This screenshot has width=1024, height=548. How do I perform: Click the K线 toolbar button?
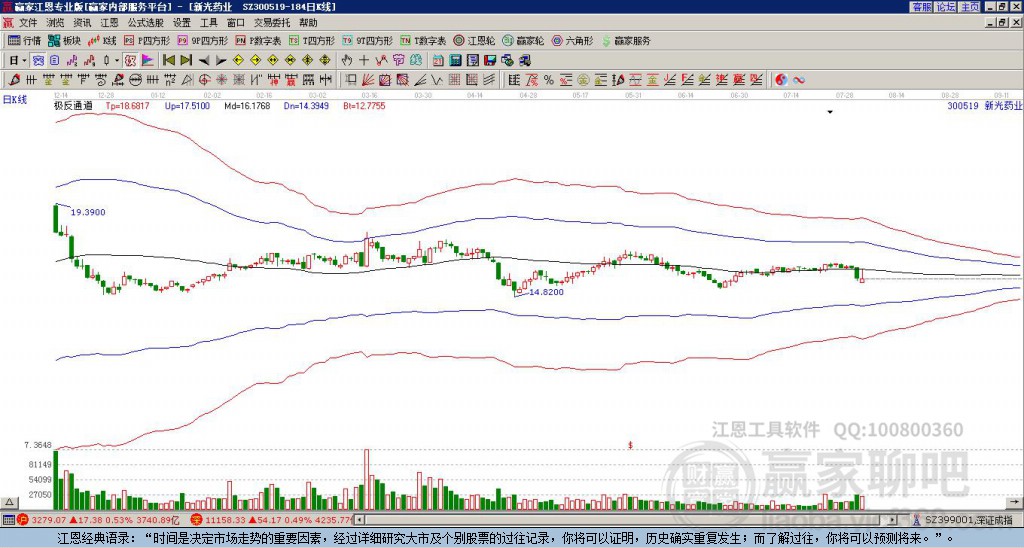[102, 40]
